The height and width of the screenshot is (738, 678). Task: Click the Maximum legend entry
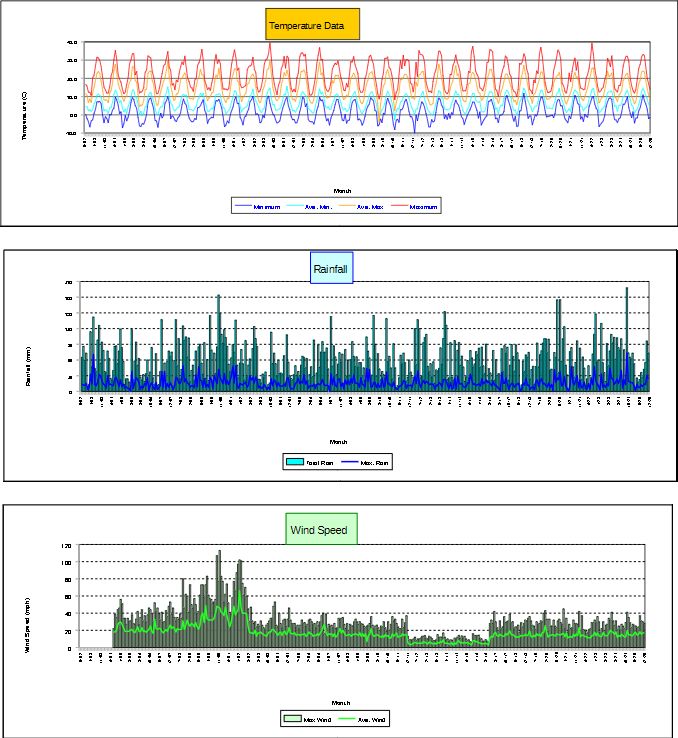point(421,207)
